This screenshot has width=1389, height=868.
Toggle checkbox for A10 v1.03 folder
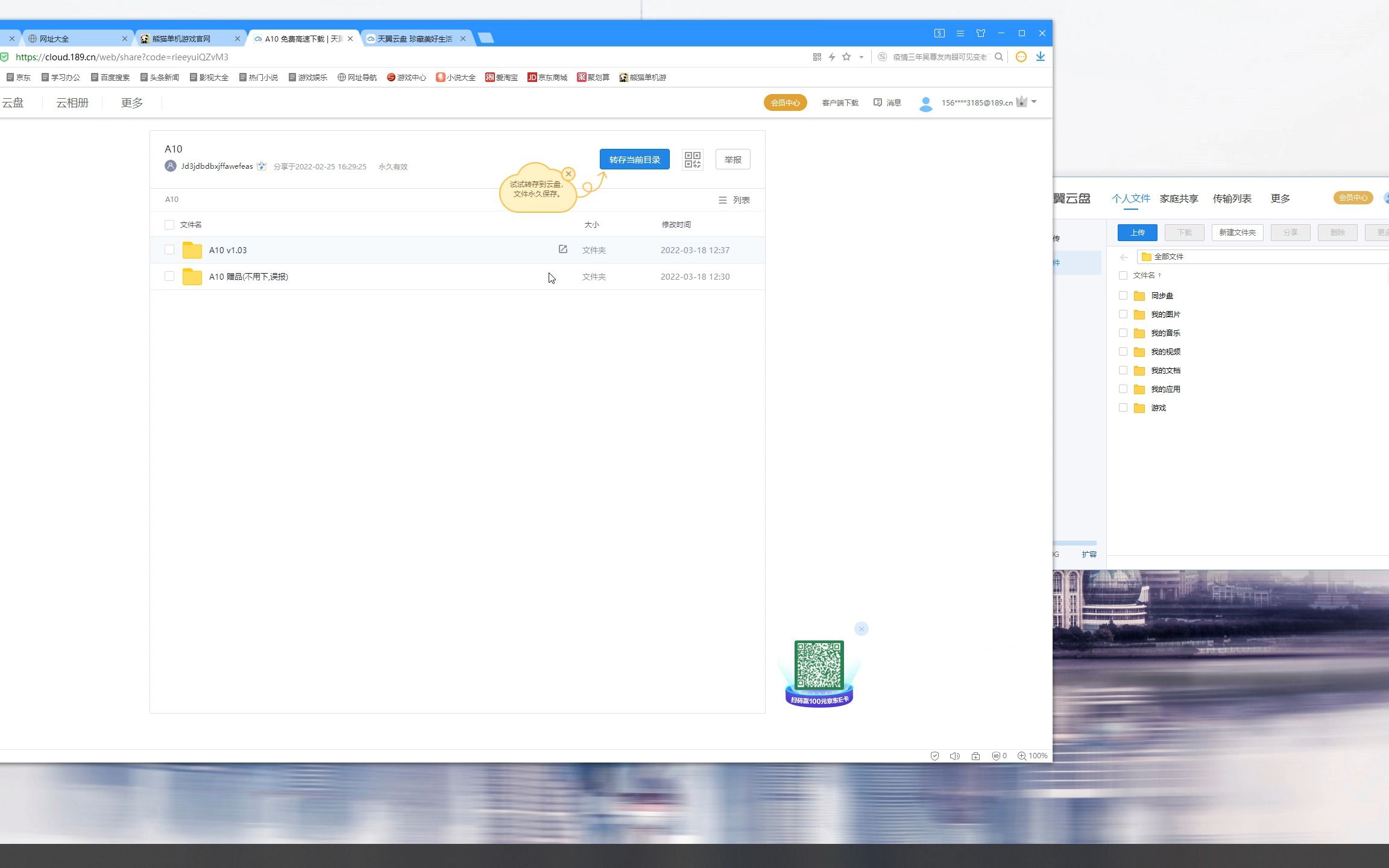169,249
